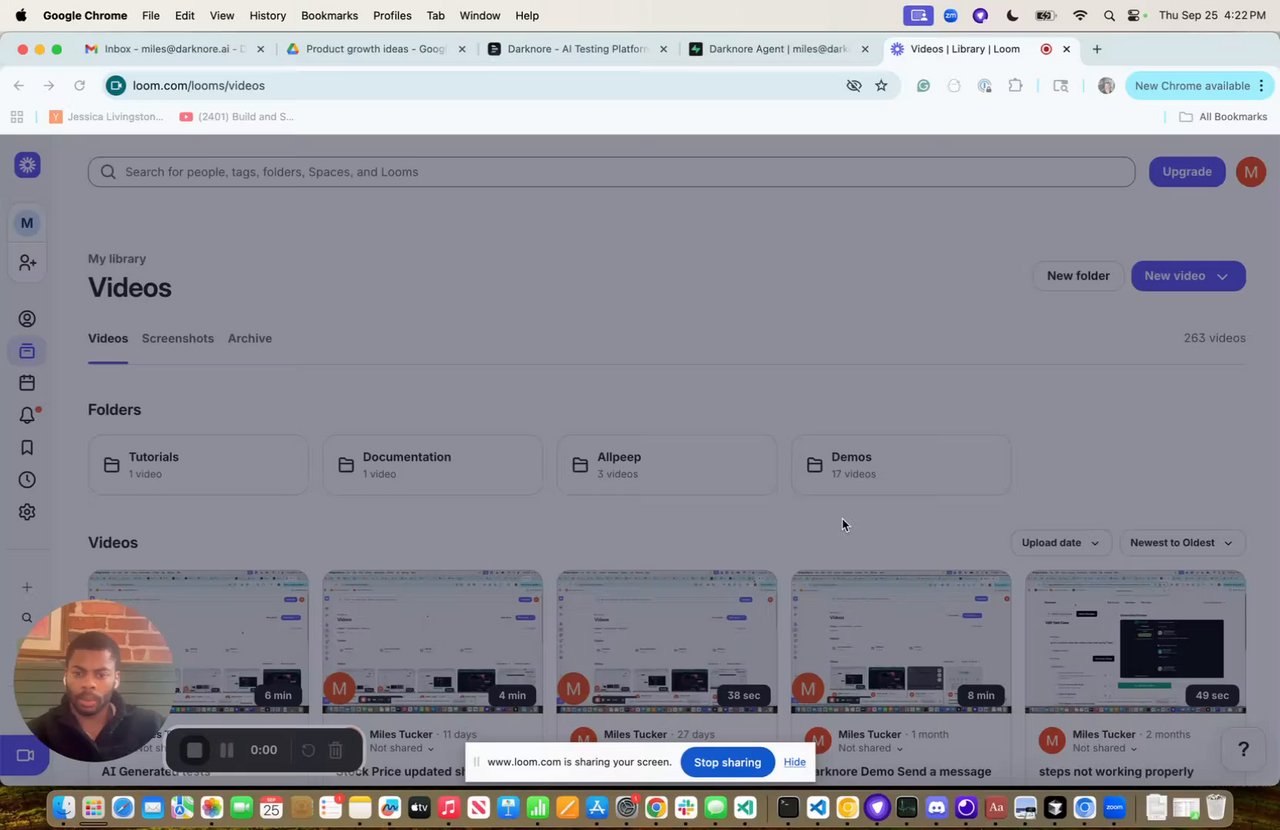Open the Allpeep folder
This screenshot has width=1280, height=830.
point(667,465)
